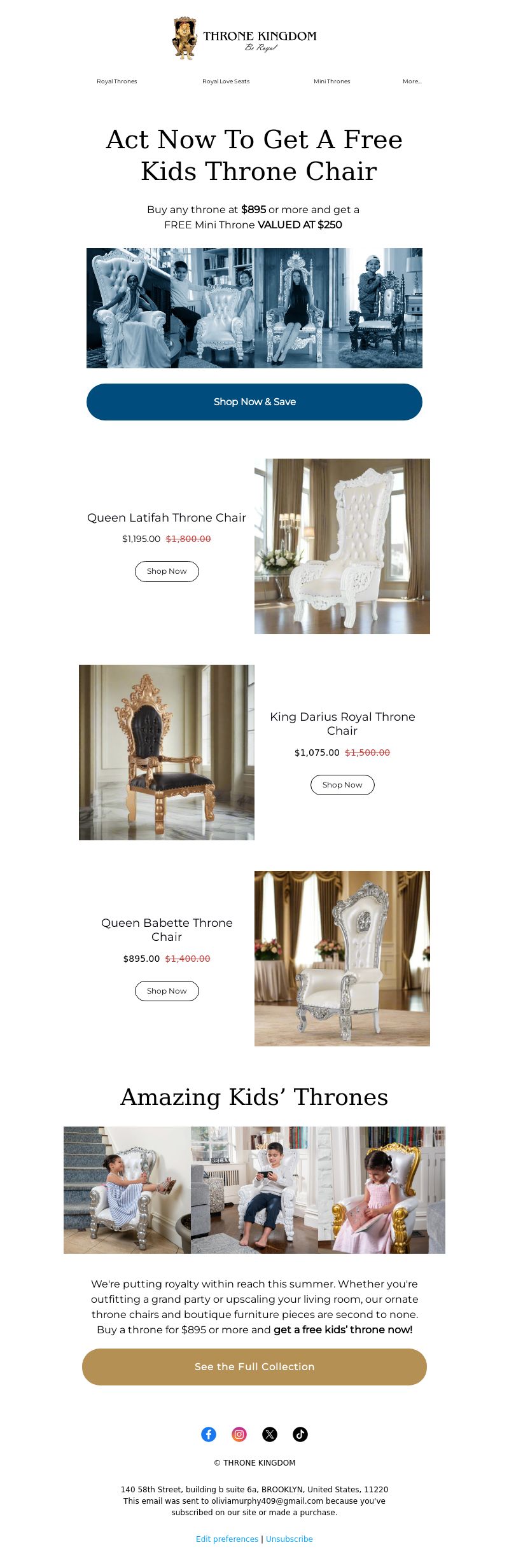This screenshot has width=509, height=1568.
Task: Open the TikTok social icon
Action: coord(300,1434)
